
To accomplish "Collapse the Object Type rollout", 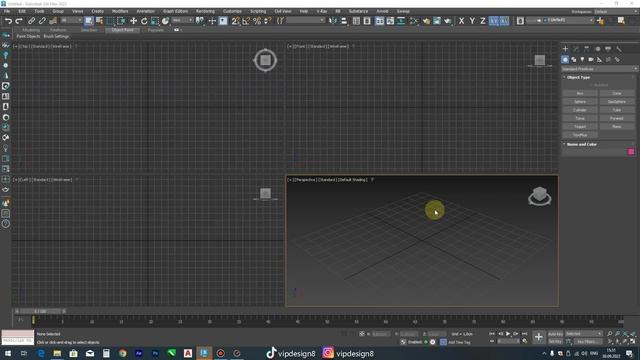I will point(578,77).
